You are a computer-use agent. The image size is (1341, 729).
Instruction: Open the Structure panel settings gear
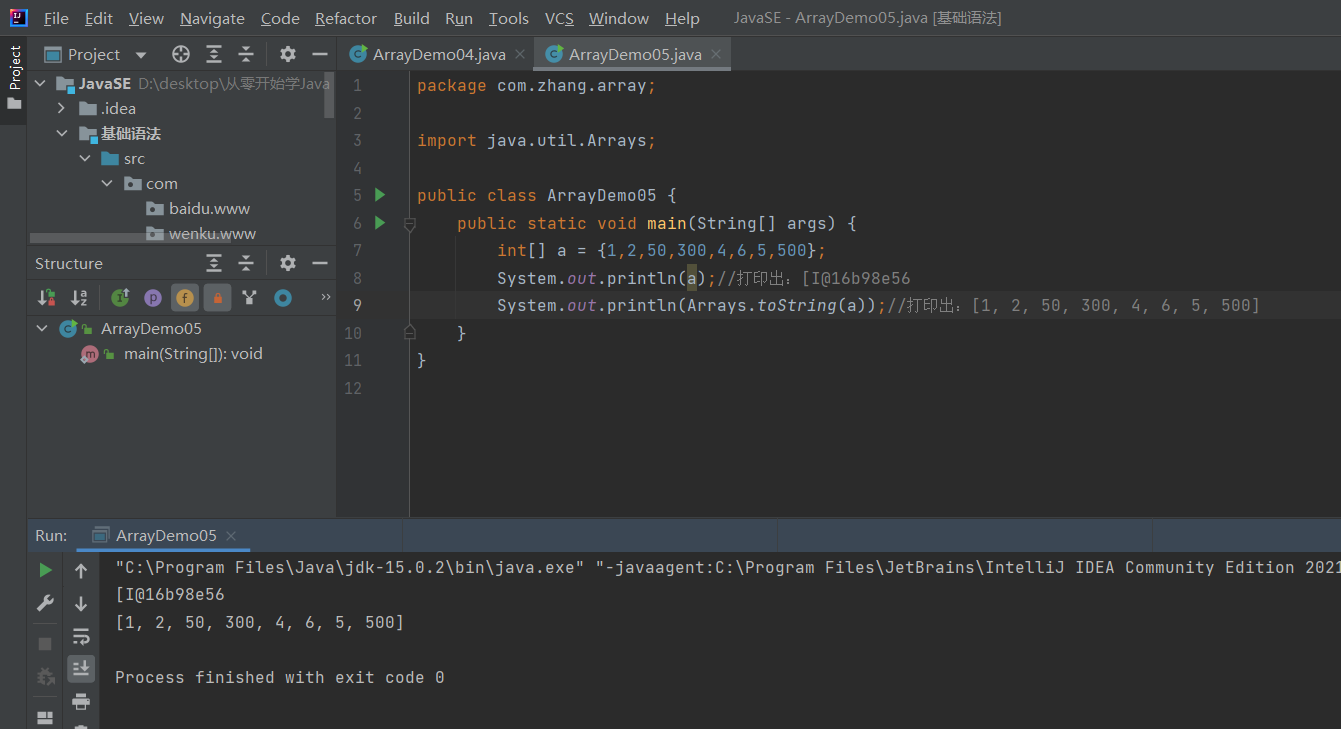tap(288, 263)
